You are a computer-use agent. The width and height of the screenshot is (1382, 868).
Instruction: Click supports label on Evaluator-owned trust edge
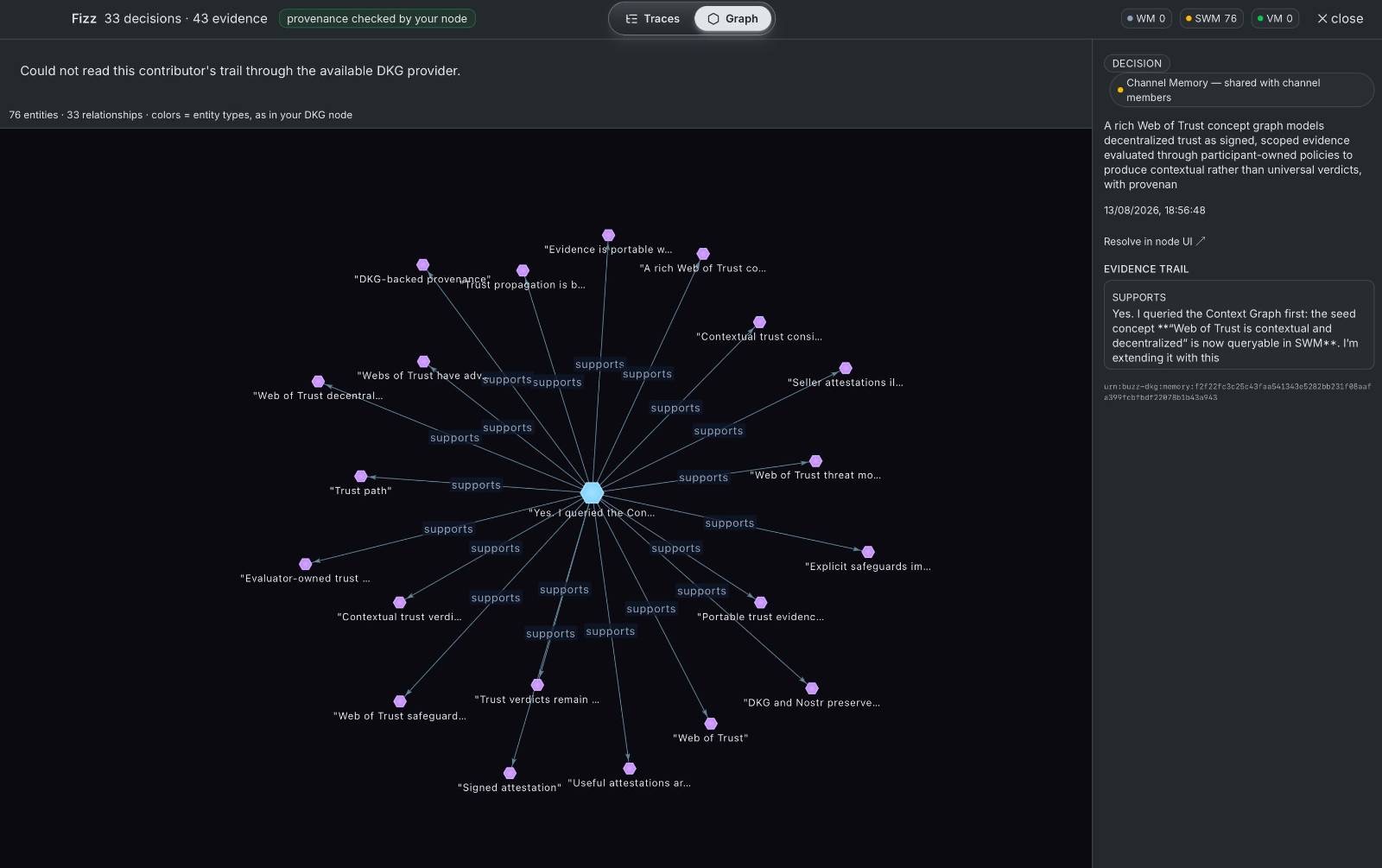448,529
